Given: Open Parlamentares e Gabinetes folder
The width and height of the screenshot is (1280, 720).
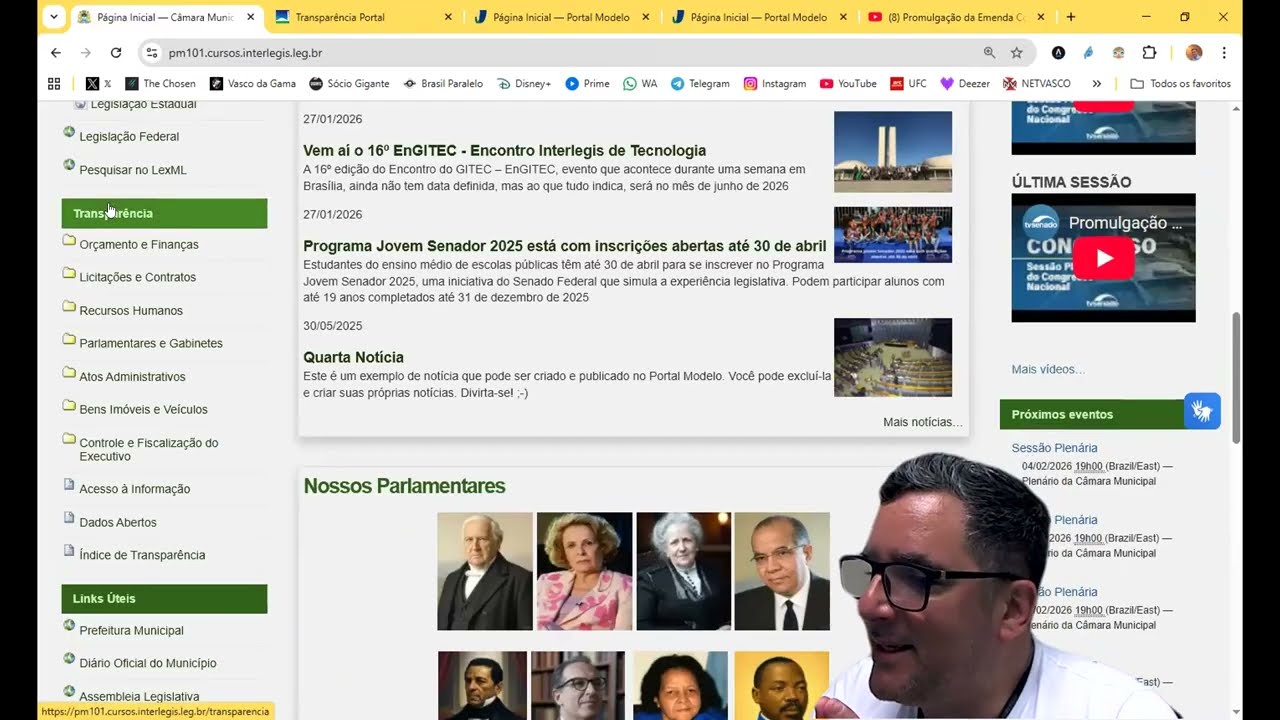Looking at the screenshot, I should 151,344.
